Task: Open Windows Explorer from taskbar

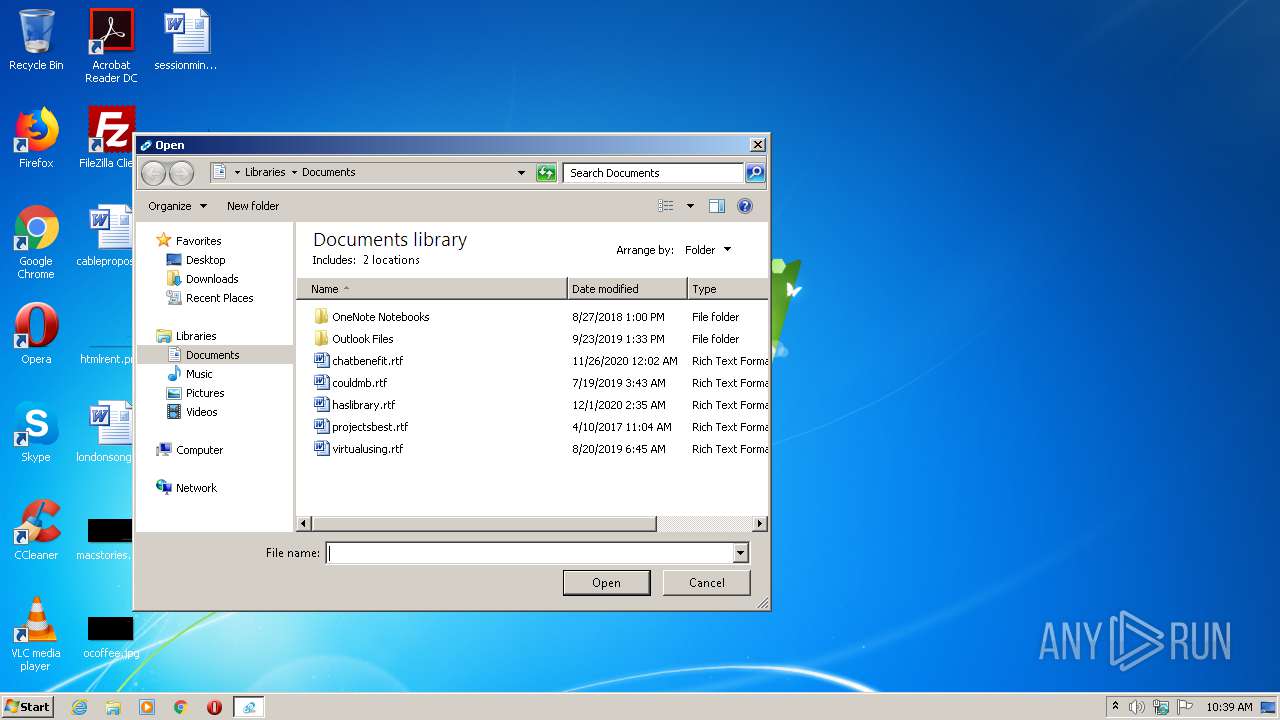Action: coord(113,707)
